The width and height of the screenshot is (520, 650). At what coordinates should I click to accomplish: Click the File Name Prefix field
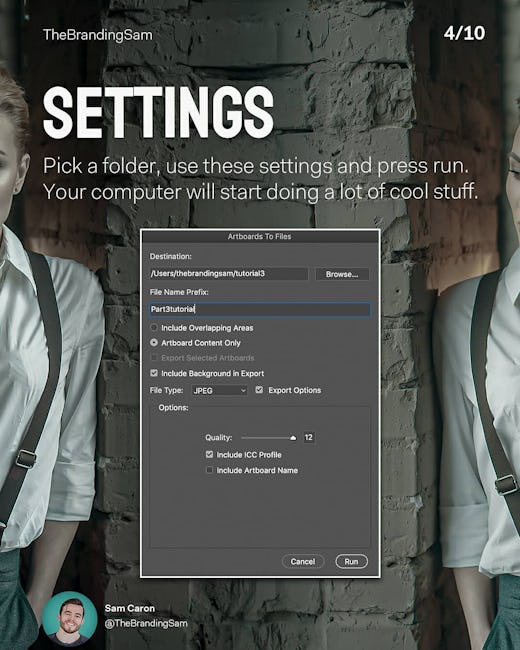[260, 309]
